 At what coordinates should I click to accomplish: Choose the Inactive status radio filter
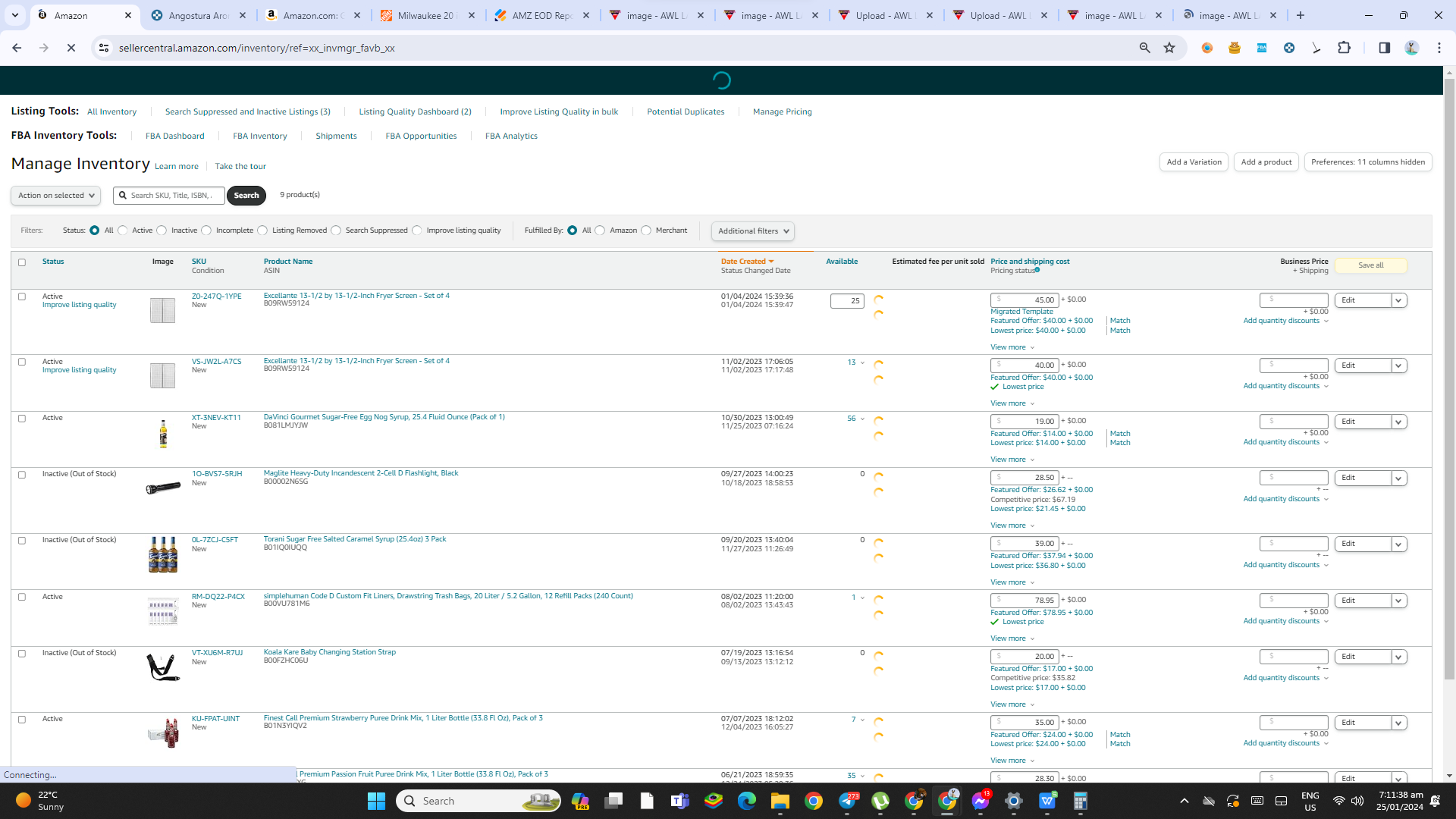(x=162, y=231)
